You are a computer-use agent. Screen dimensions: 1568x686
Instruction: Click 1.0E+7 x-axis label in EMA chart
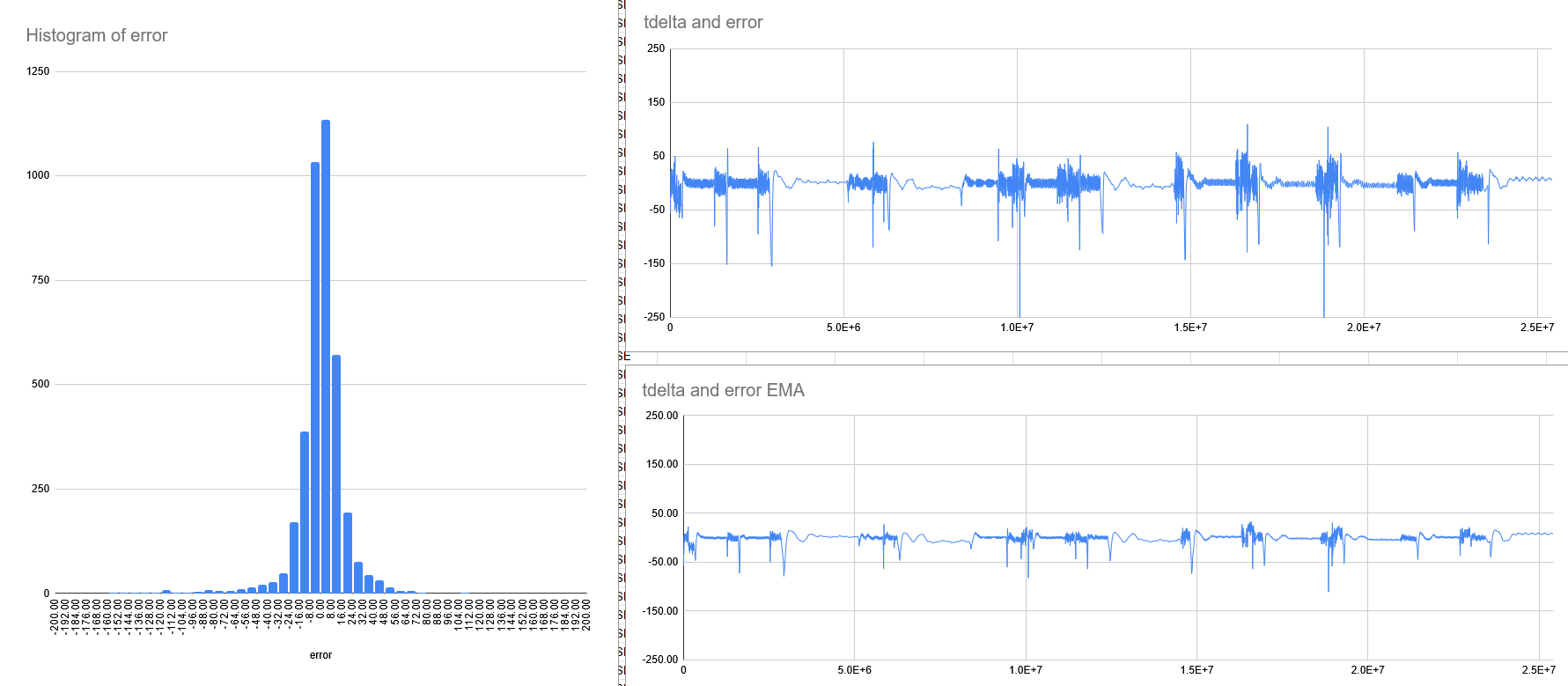click(x=1026, y=670)
